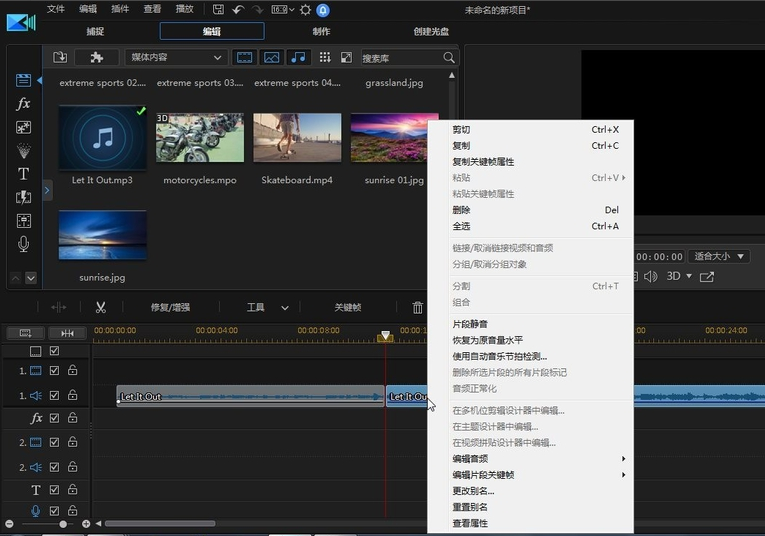Show only audio files with the music note filter
Viewport: 765px width, 536px height.
click(298, 58)
